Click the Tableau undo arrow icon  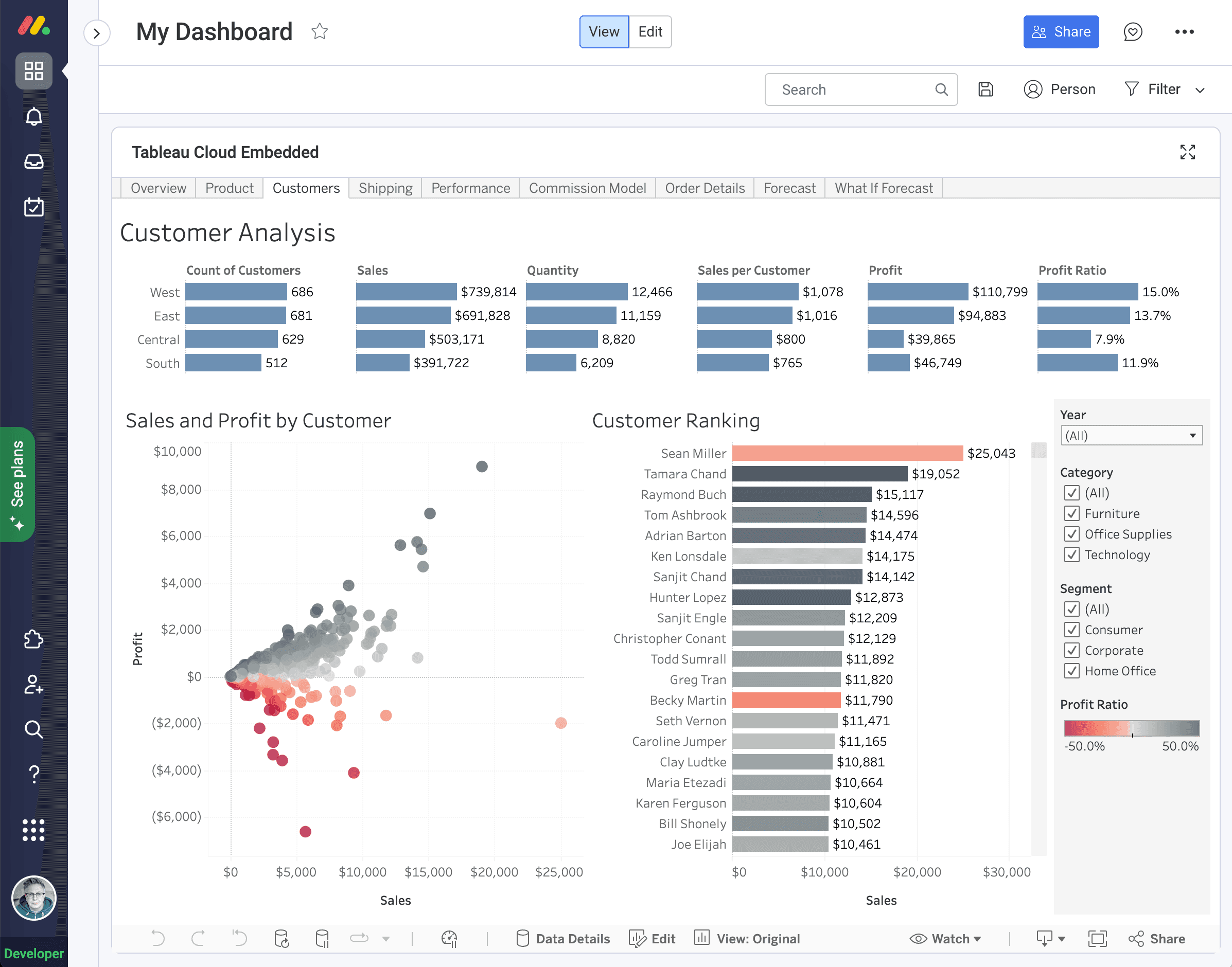[158, 938]
